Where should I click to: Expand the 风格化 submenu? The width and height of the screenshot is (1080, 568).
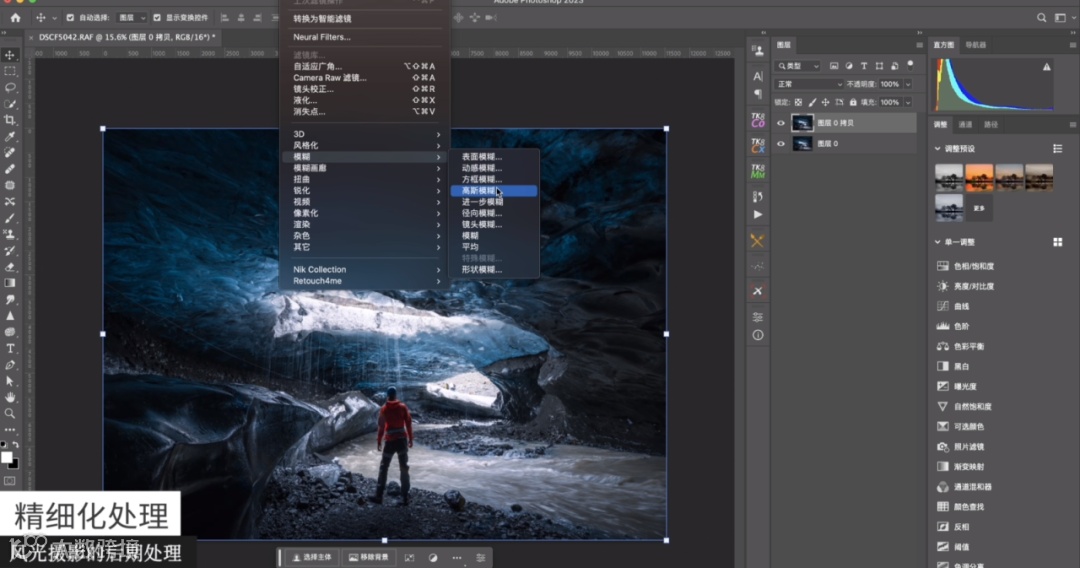tap(366, 145)
